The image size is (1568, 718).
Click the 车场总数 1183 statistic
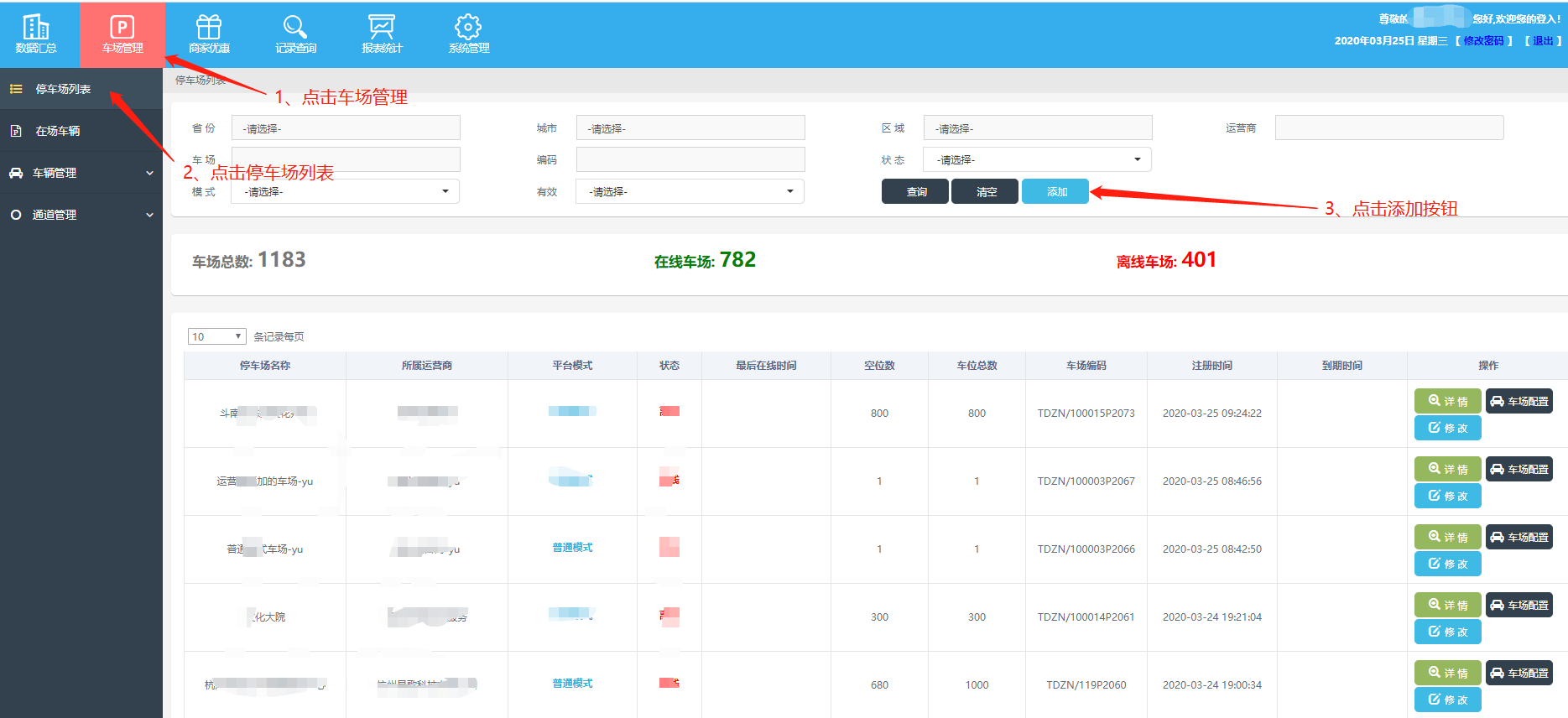pos(249,260)
